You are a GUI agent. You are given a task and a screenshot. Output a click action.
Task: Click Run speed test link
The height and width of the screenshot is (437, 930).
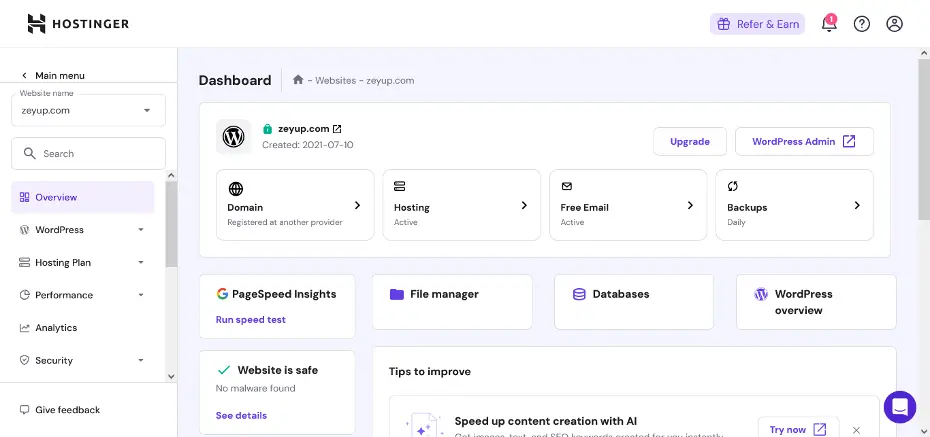tap(251, 320)
